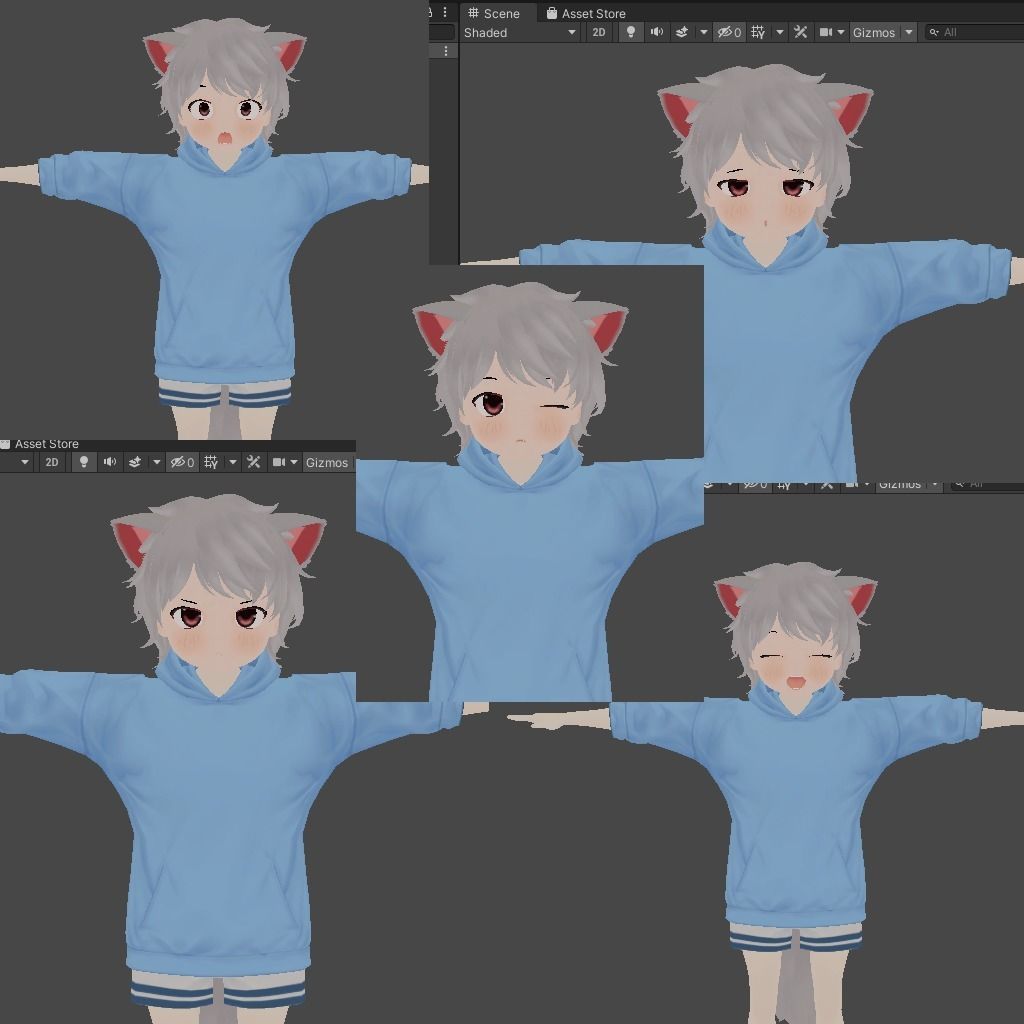Expand effects dropdown arrow in Shaded toolbar
1024x1024 pixels.
click(703, 32)
